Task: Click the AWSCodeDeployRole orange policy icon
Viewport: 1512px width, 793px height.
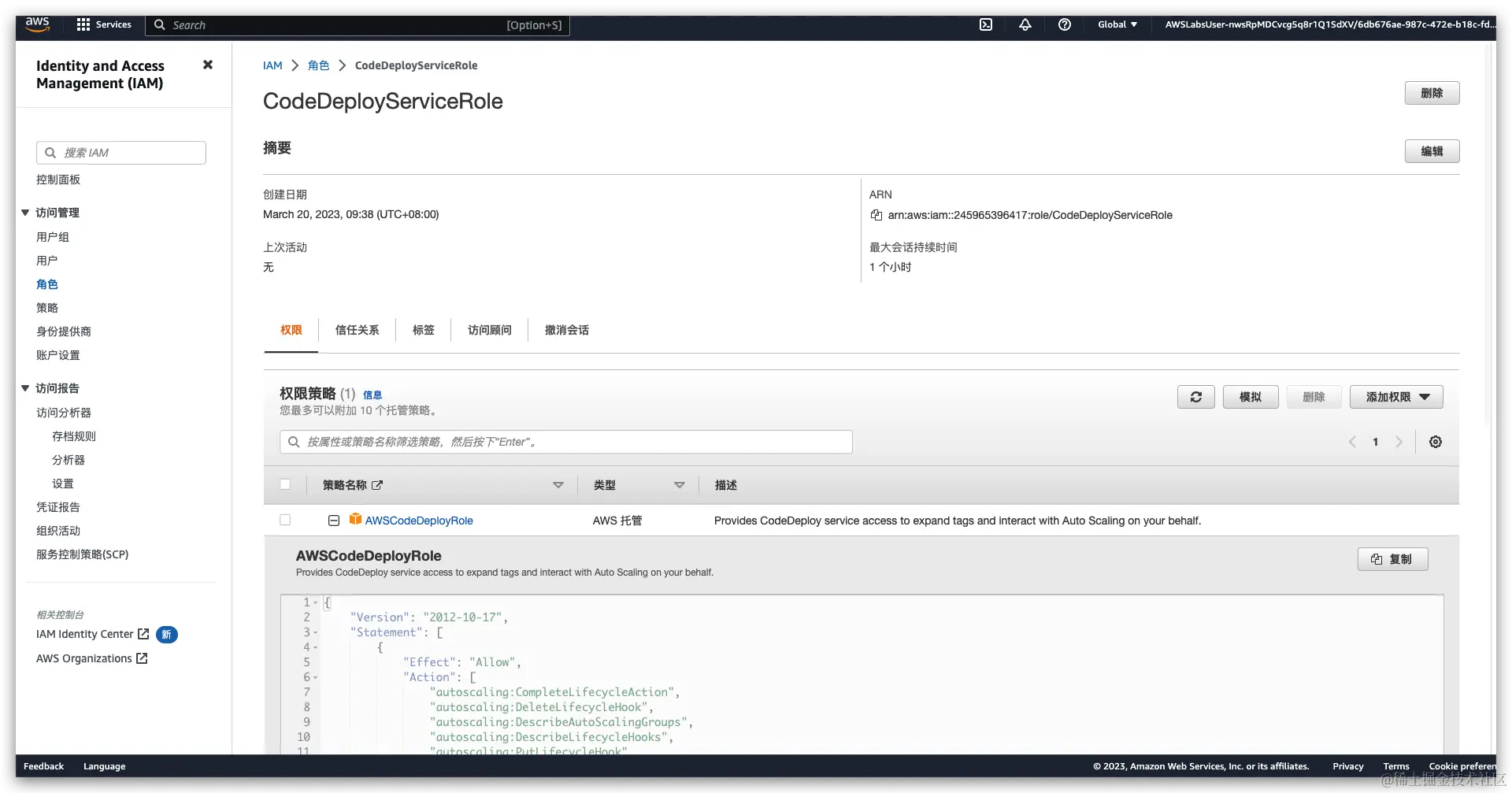Action: [x=355, y=519]
